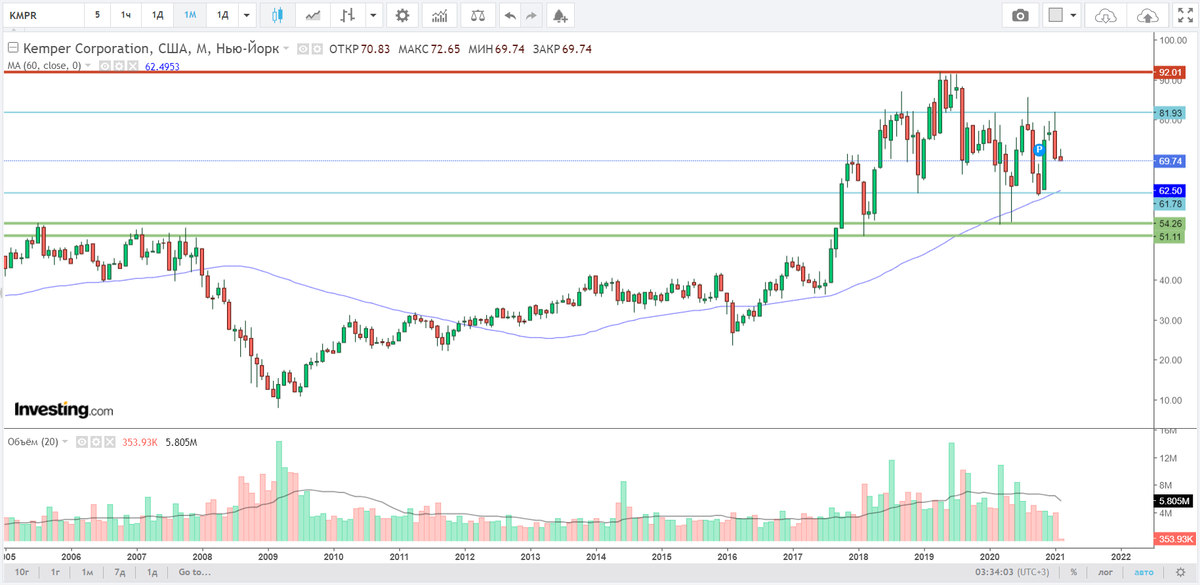Toggle percent scale mode
1200x585 pixels.
coord(1073,572)
